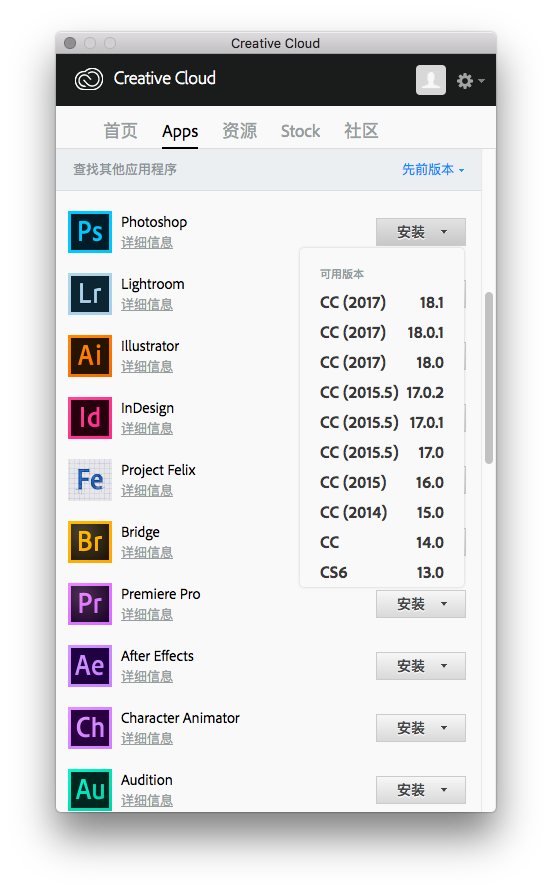Click the Lightroom app name

pyautogui.click(x=153, y=284)
